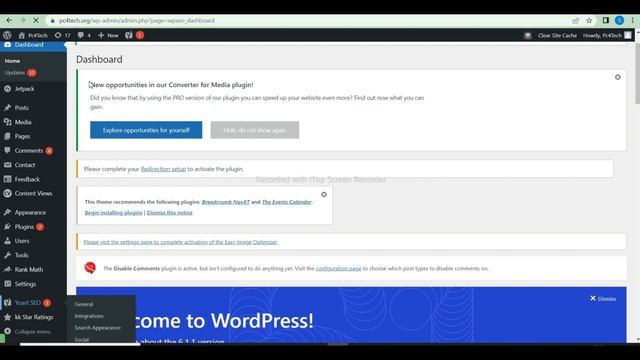The height and width of the screenshot is (360, 640).
Task: Select the Home submenu item
Action: click(x=12, y=61)
